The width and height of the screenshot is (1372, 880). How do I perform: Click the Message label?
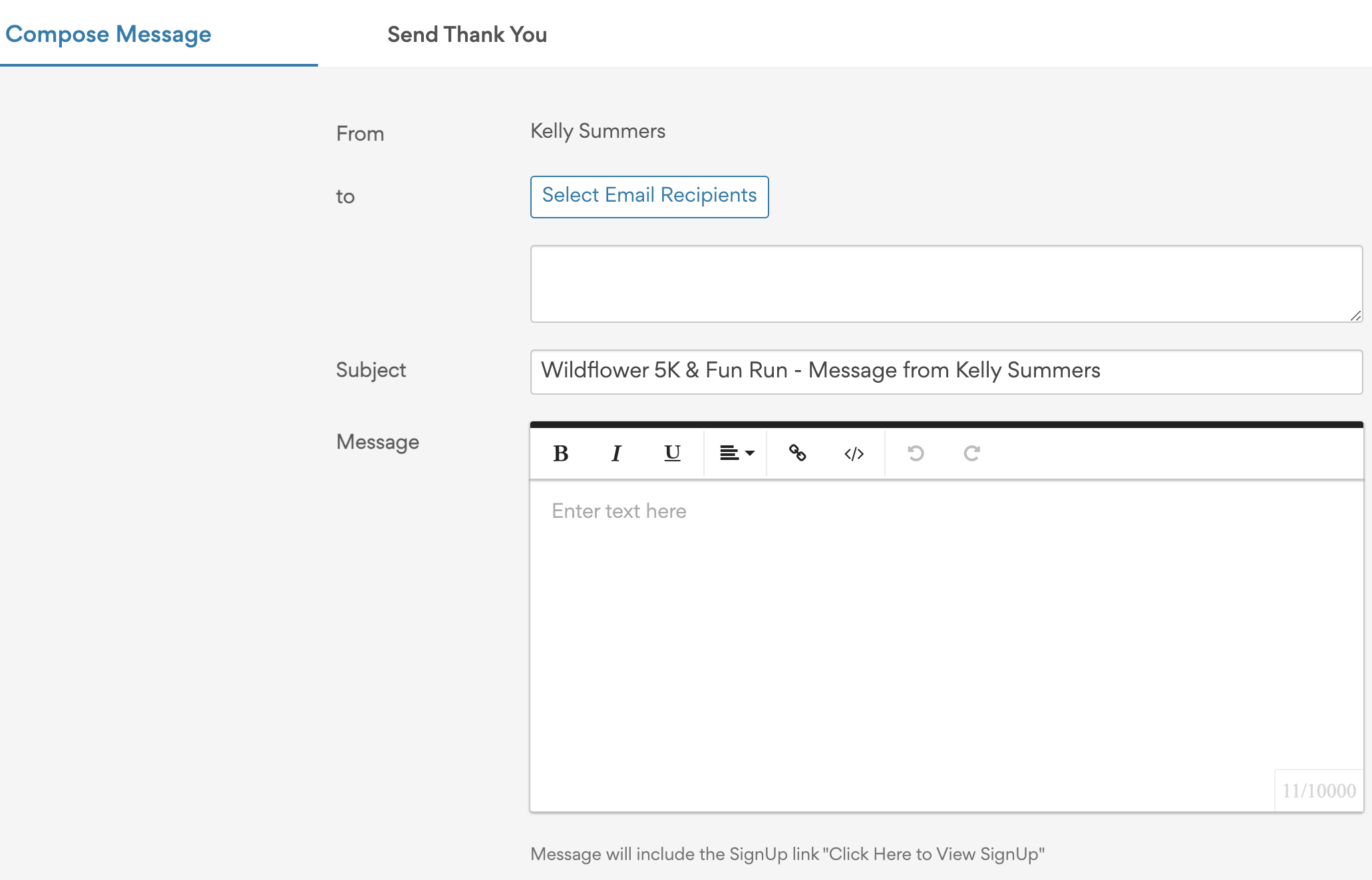point(377,442)
